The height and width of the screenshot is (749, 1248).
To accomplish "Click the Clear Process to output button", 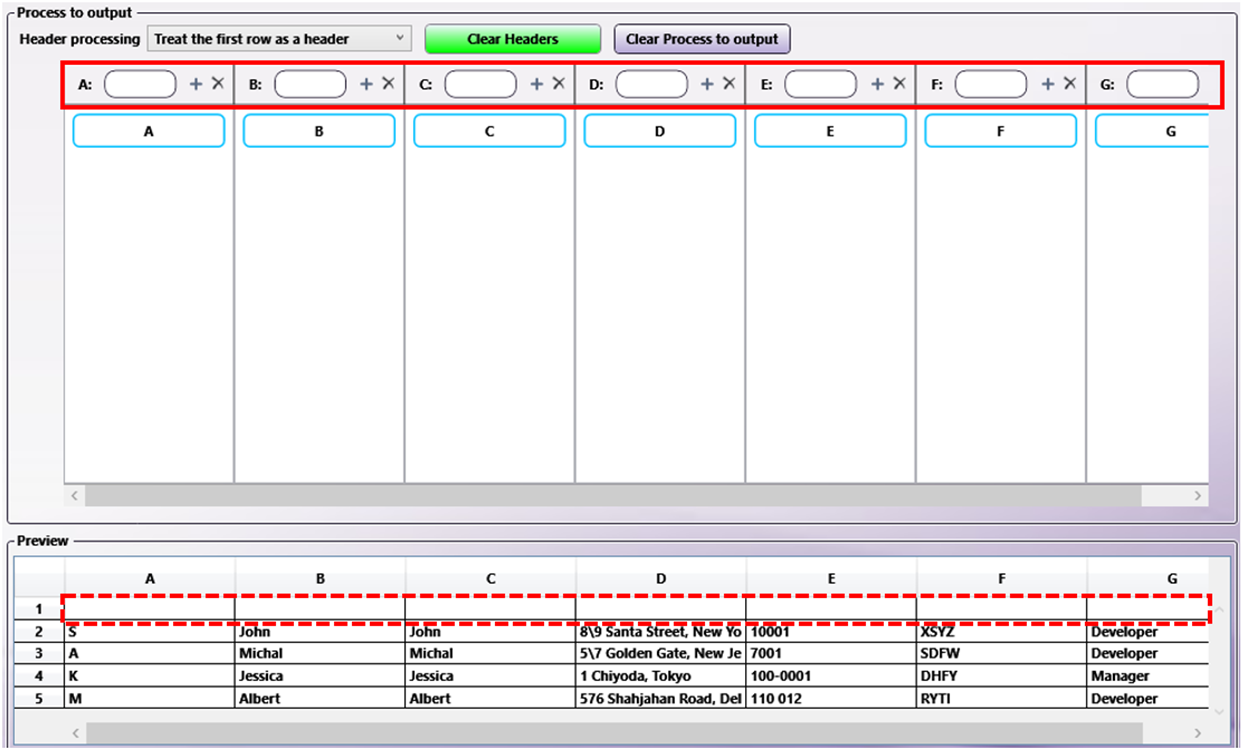I will [x=701, y=39].
